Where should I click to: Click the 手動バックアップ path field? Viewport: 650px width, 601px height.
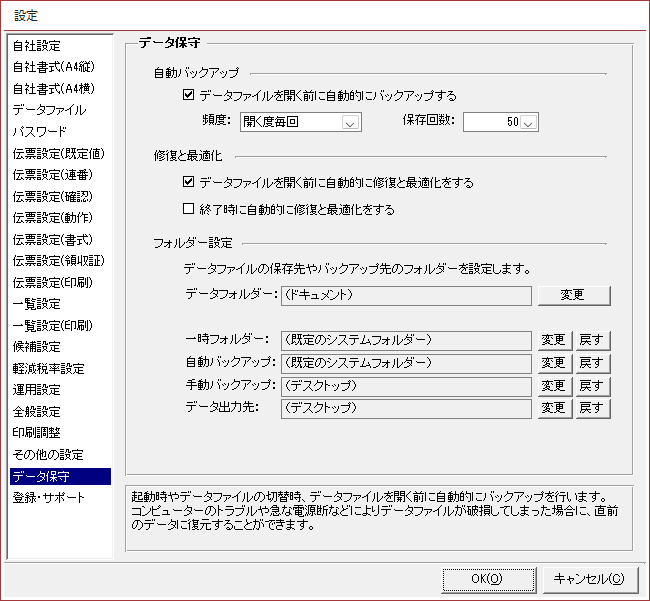pos(405,385)
